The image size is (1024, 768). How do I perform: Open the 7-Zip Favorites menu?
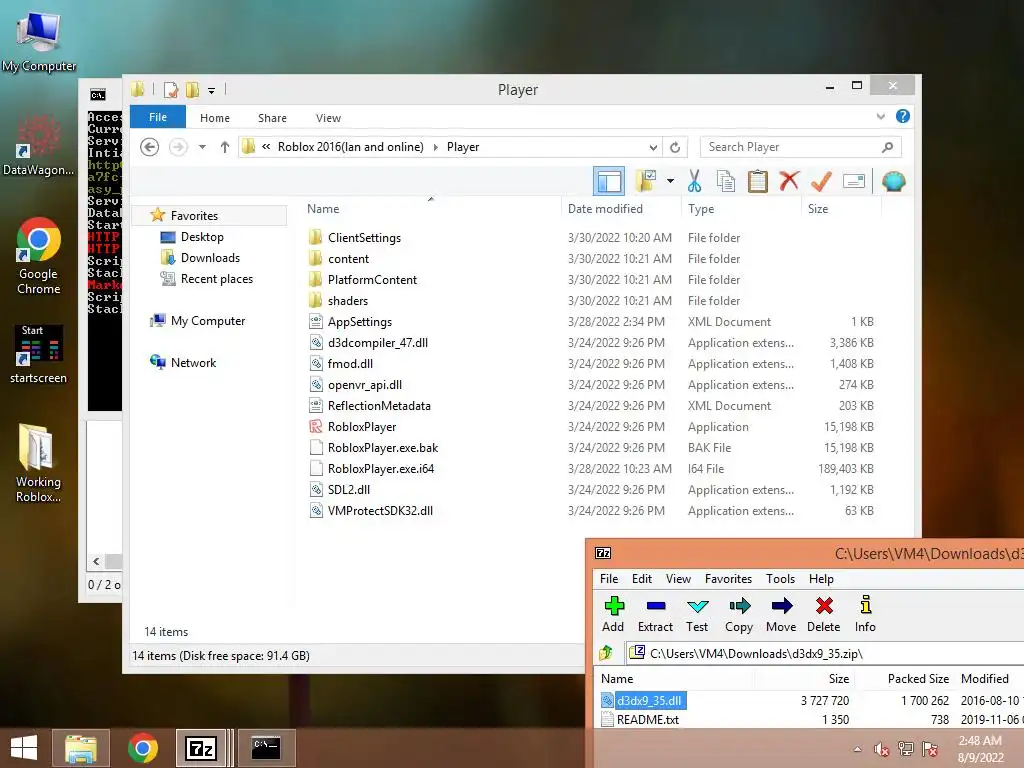[728, 579]
